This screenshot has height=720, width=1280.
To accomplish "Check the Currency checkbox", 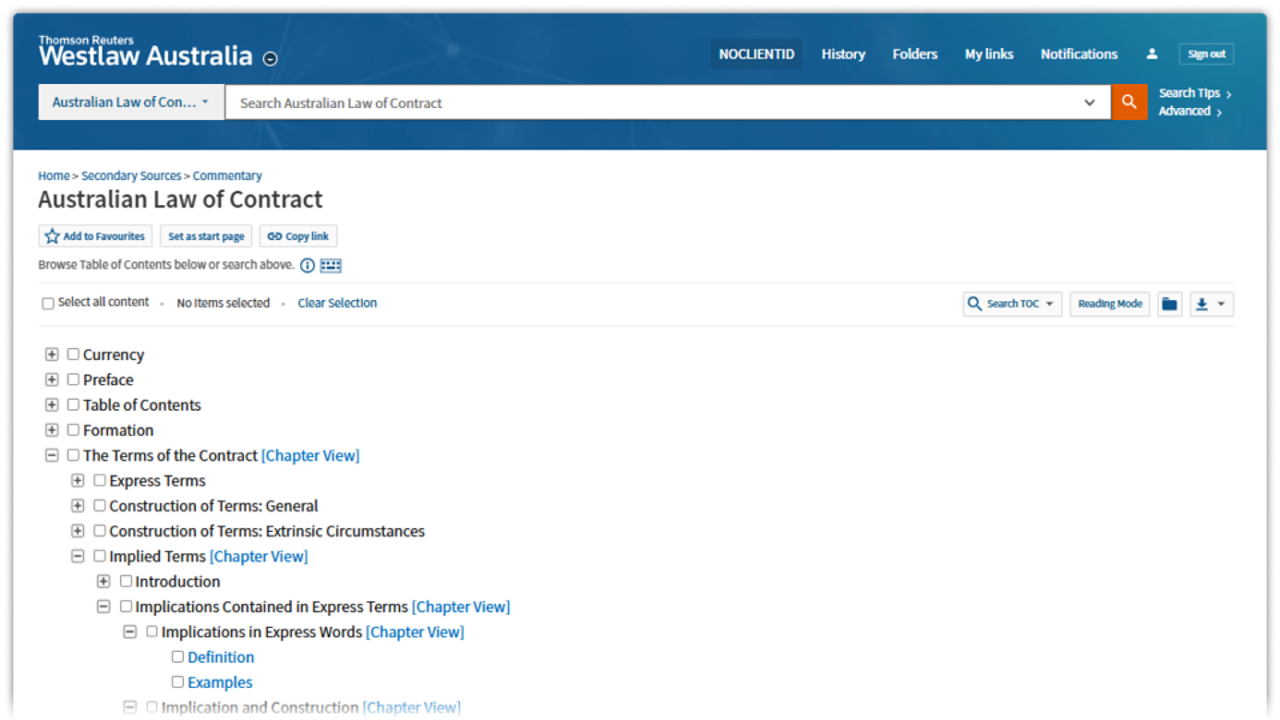I will point(73,354).
